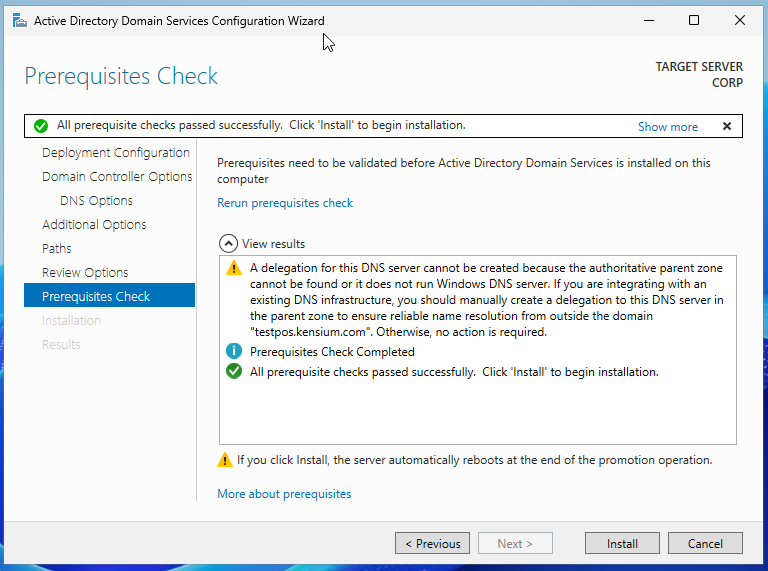Click 'All prerequisite checks passed' result row
Viewport: 768px width, 571px height.
[454, 372]
